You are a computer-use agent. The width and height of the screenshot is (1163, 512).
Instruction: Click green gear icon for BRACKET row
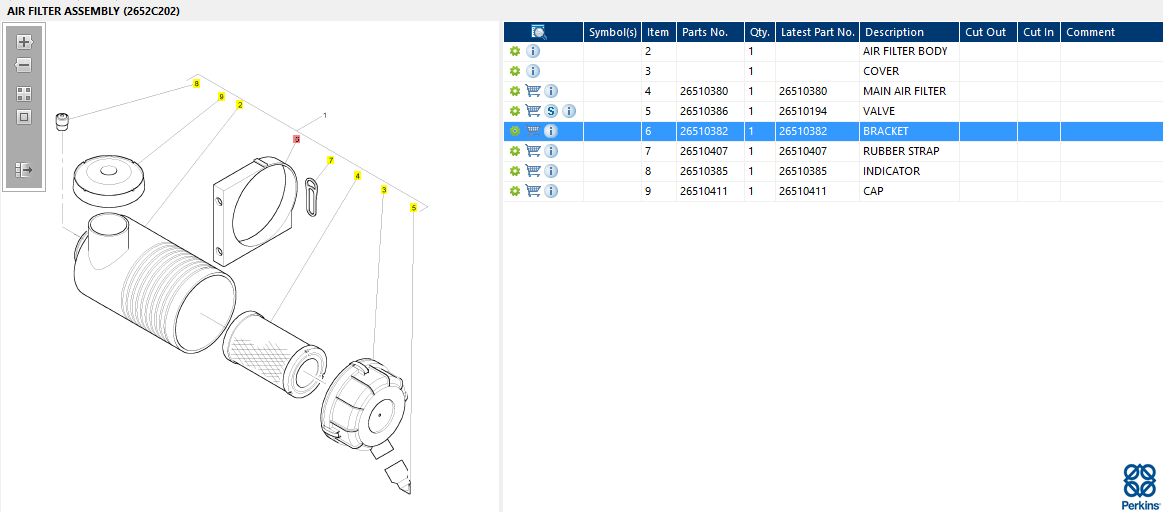pyautogui.click(x=515, y=131)
